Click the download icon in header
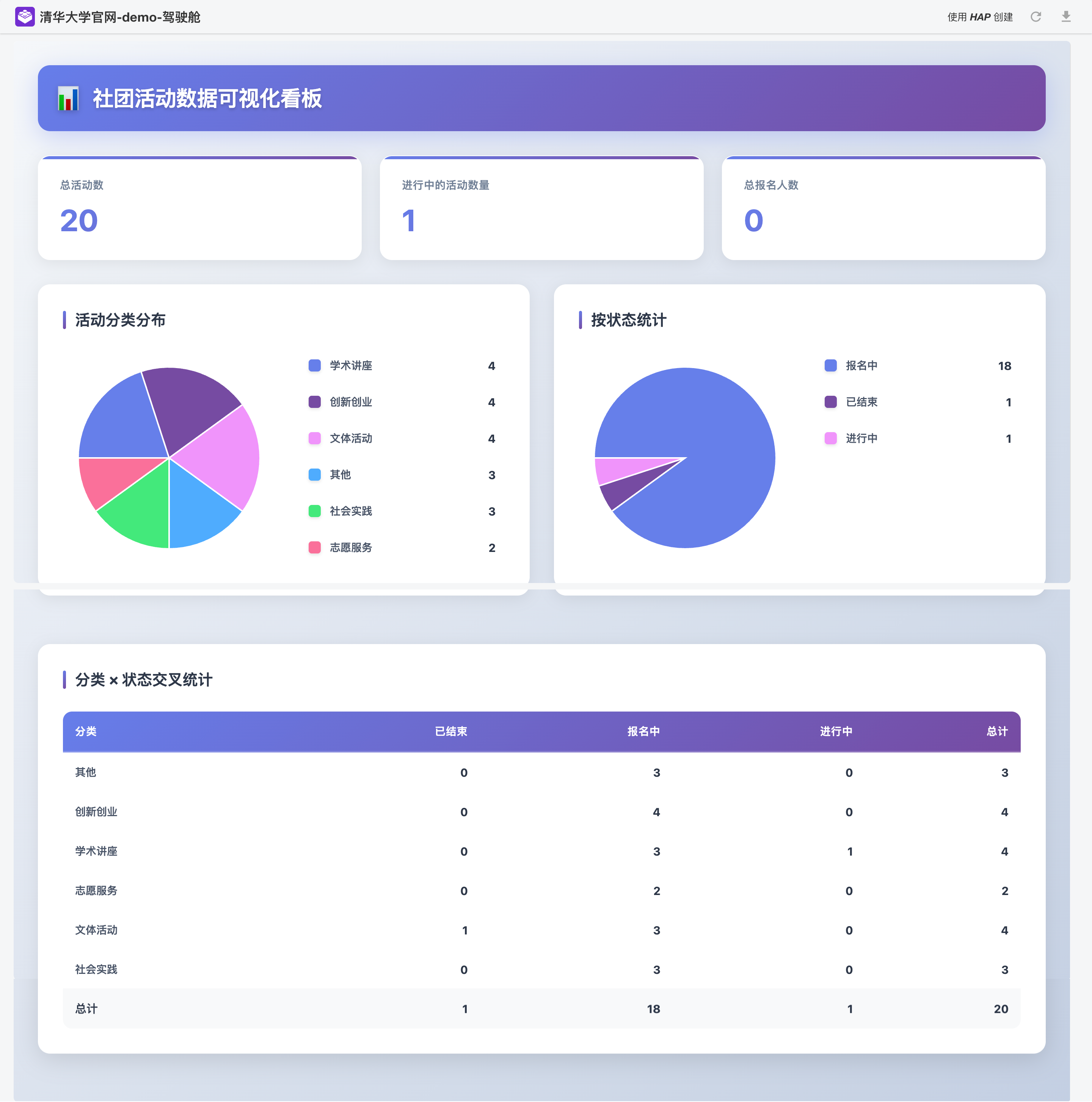Viewport: 1092px width, 1102px height. (x=1066, y=17)
